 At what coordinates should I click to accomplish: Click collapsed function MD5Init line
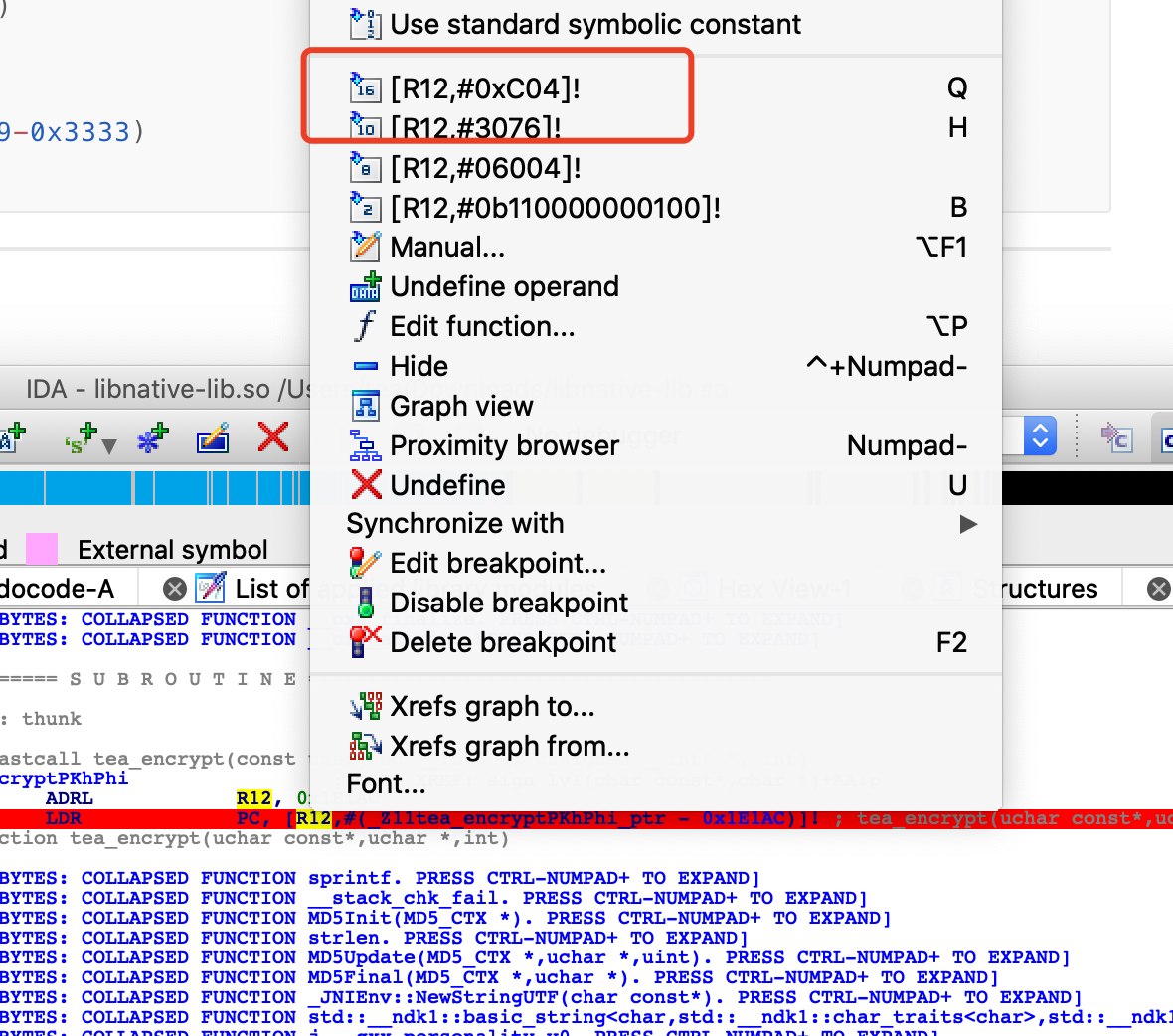click(x=446, y=919)
